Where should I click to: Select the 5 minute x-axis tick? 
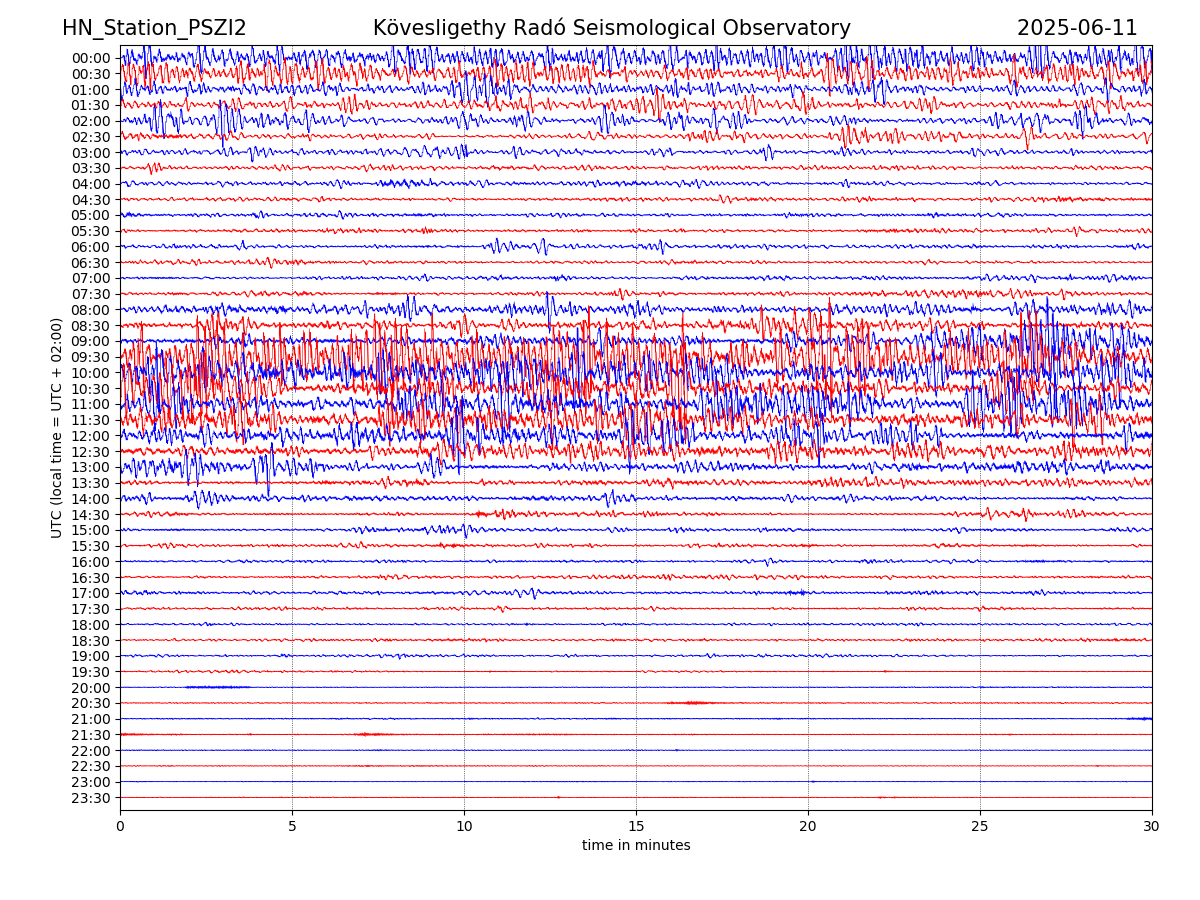[x=292, y=826]
